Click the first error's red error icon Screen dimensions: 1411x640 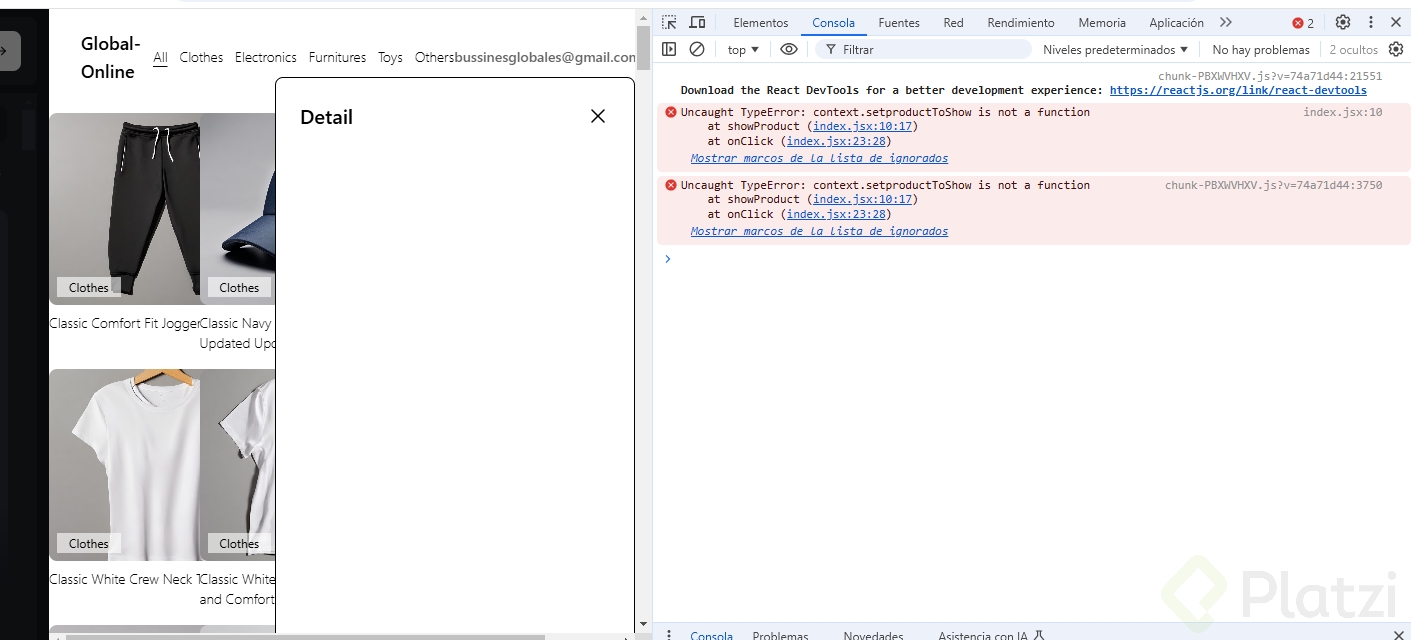point(671,112)
